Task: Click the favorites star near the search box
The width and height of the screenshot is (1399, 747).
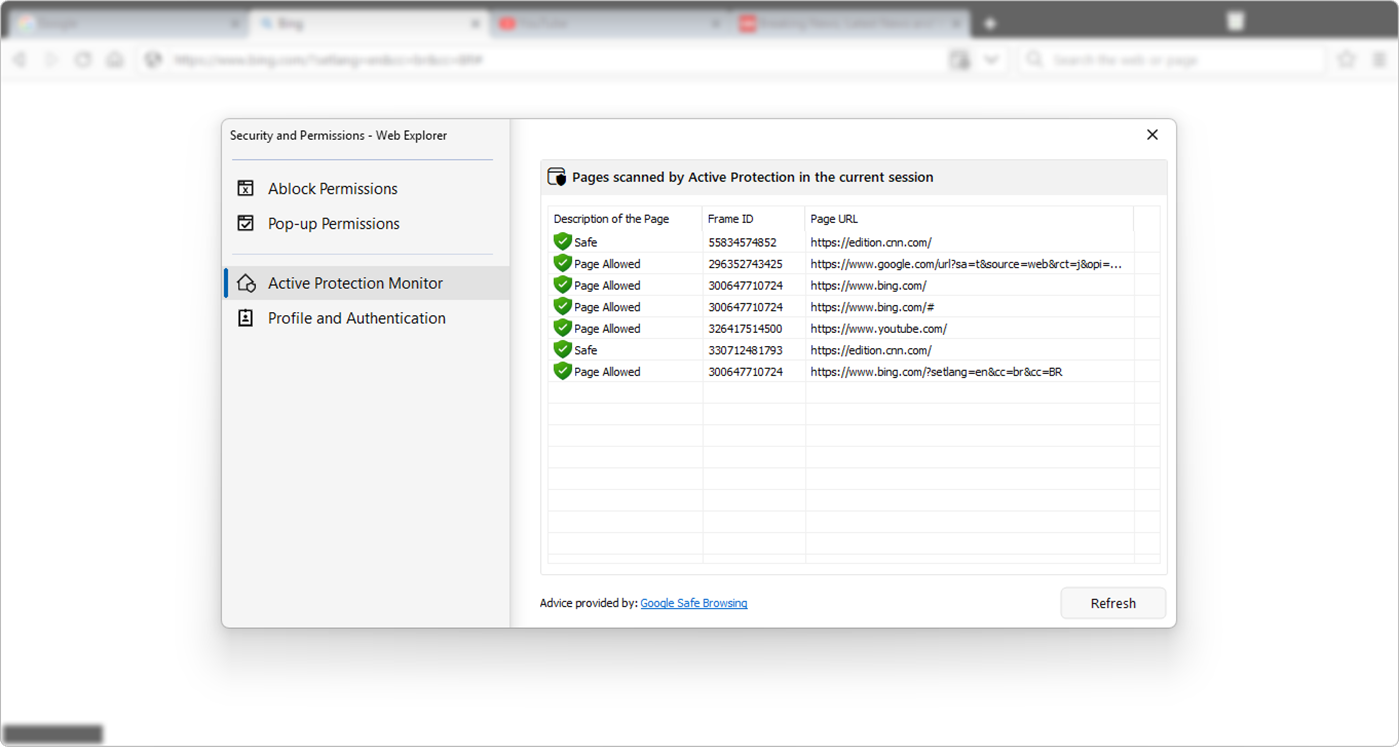Action: pyautogui.click(x=1346, y=59)
